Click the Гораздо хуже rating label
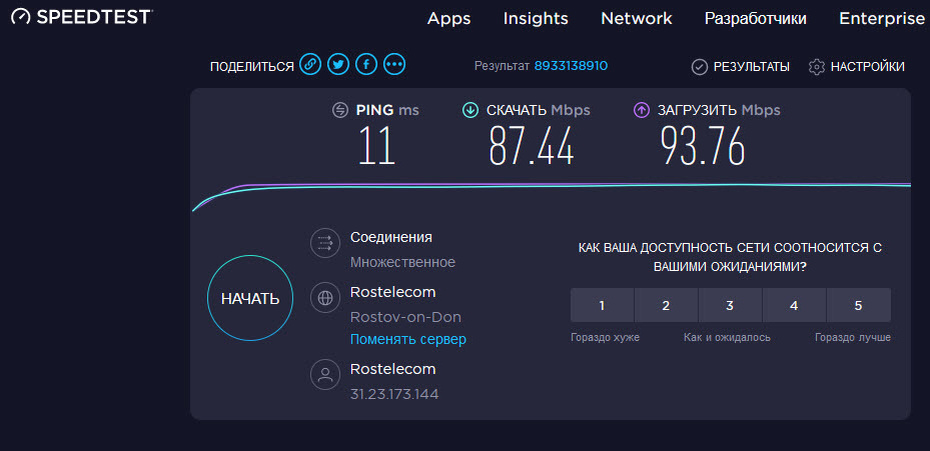The image size is (930, 451). (605, 338)
